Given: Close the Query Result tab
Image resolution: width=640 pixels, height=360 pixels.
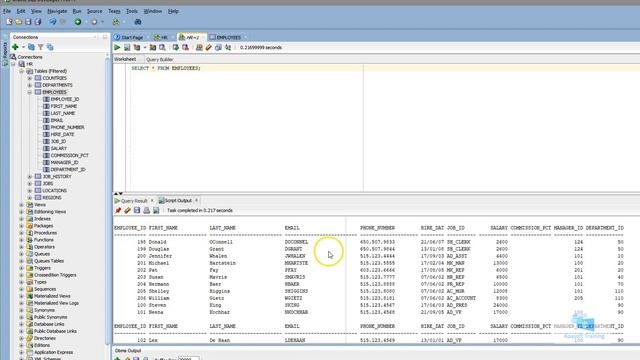Looking at the screenshot, I should [x=152, y=200].
